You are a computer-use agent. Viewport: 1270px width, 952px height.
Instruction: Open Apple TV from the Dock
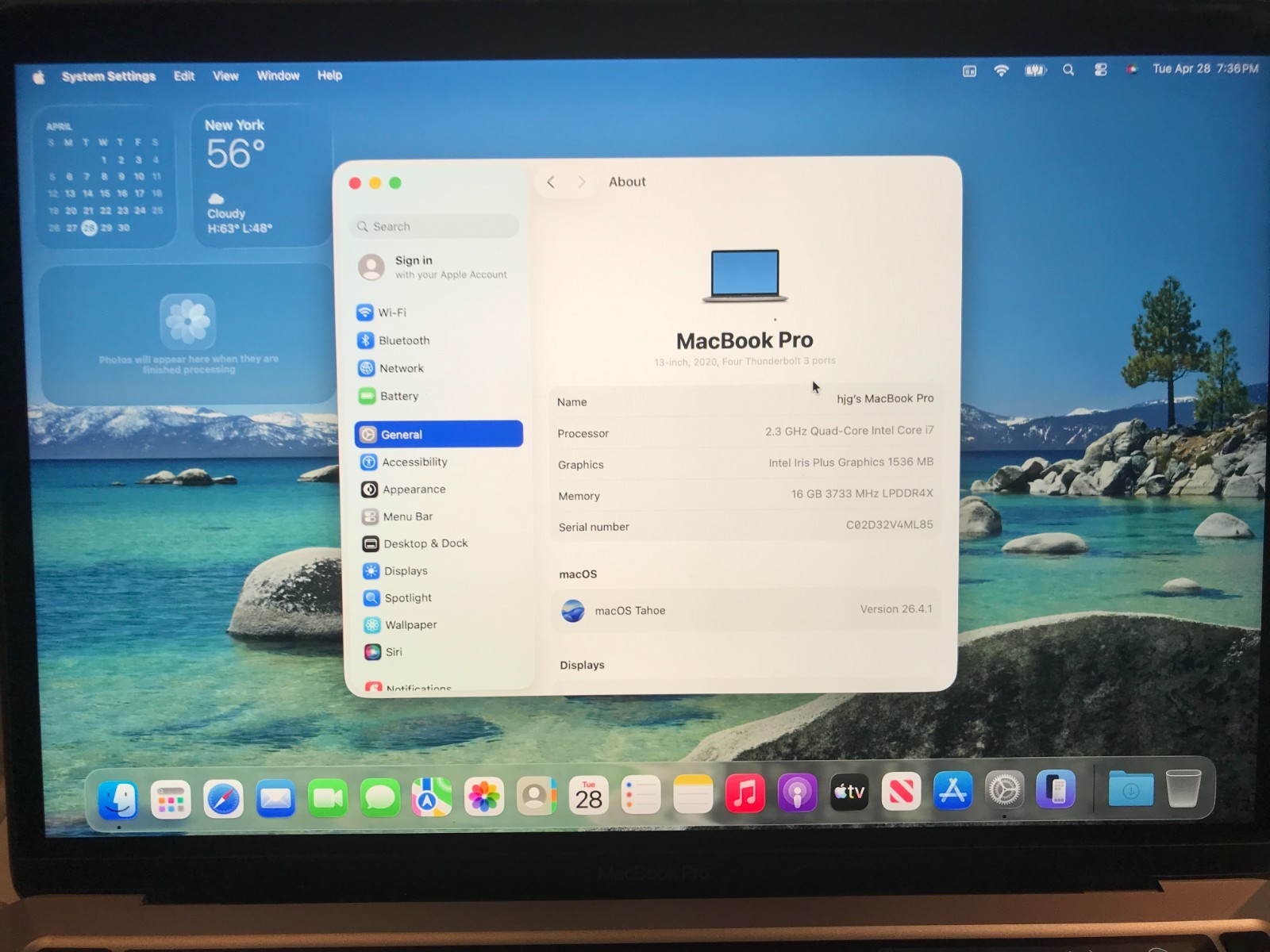point(849,791)
